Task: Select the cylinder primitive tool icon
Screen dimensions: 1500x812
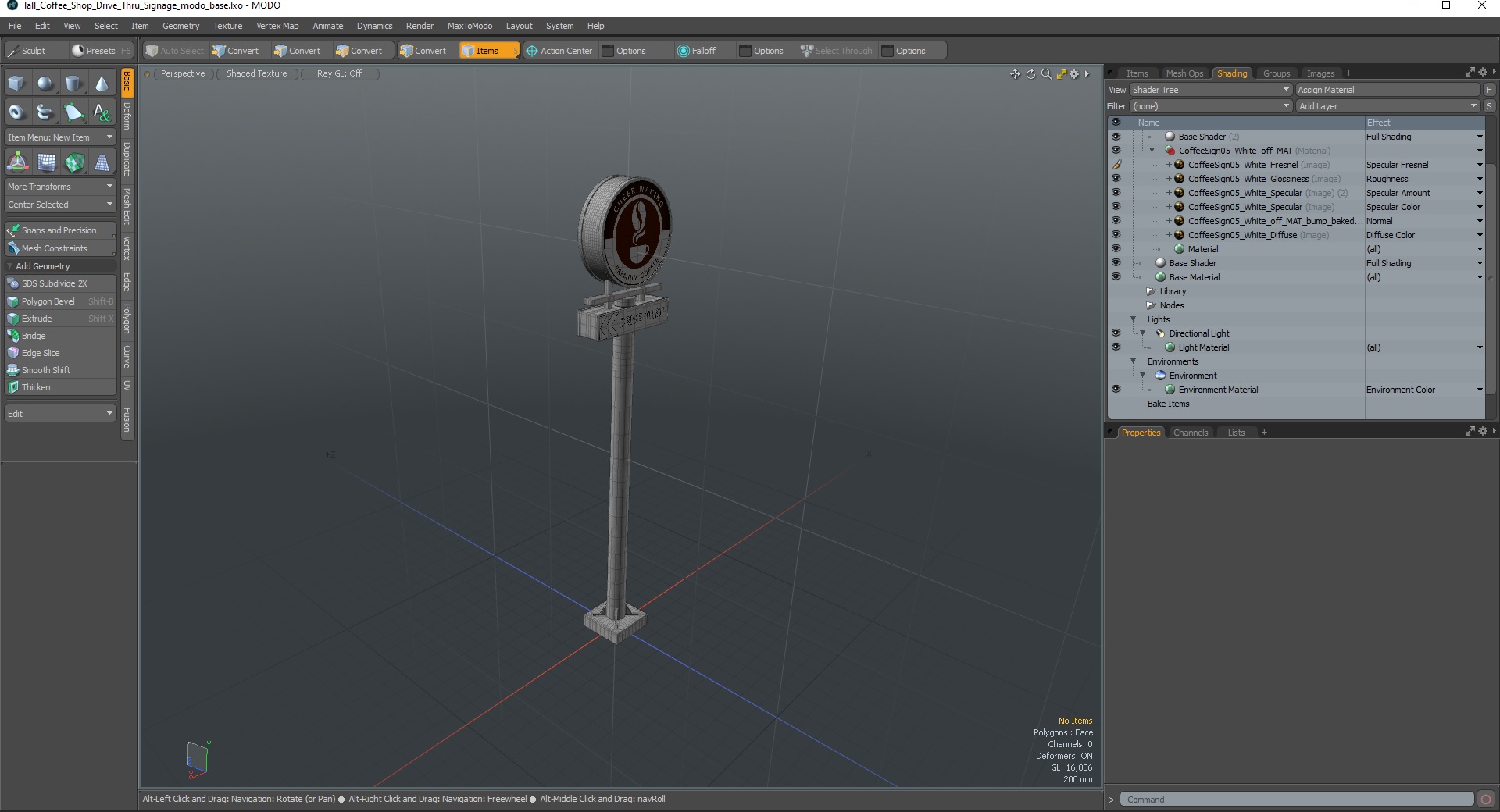Action: click(x=73, y=84)
